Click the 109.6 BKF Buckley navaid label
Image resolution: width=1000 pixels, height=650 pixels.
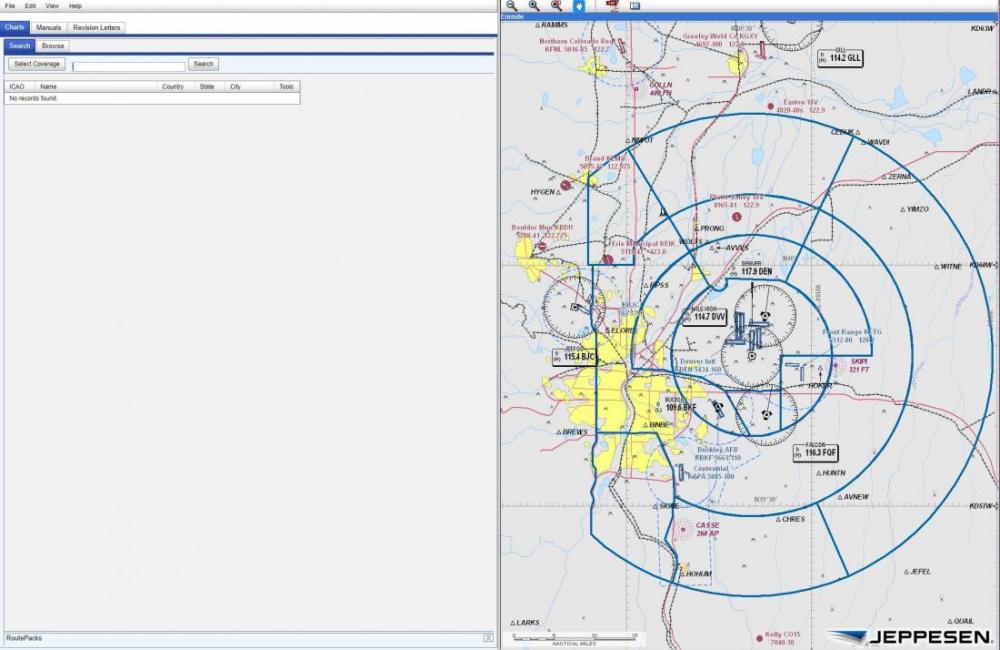pyautogui.click(x=680, y=407)
